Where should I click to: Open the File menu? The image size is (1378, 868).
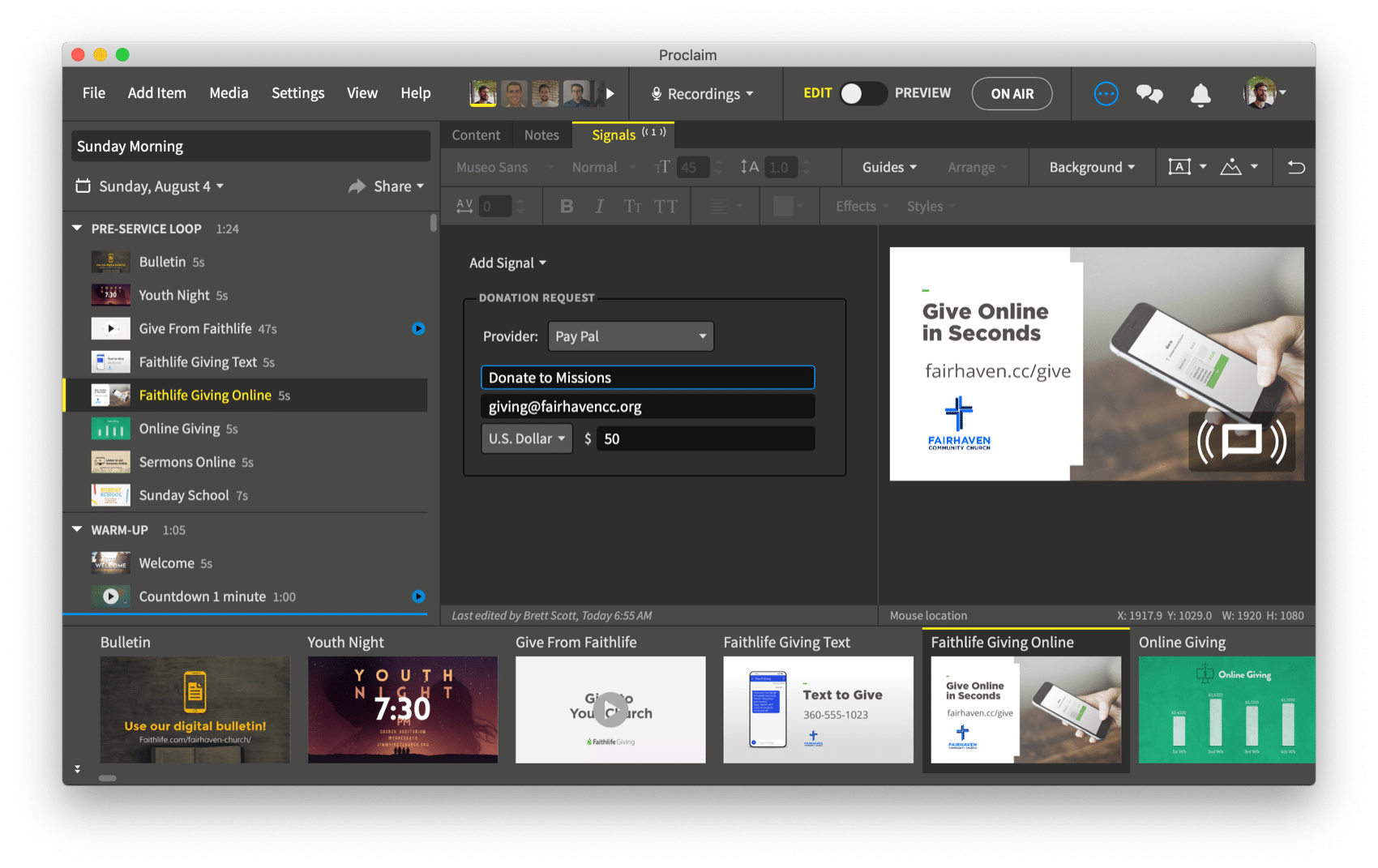(94, 93)
